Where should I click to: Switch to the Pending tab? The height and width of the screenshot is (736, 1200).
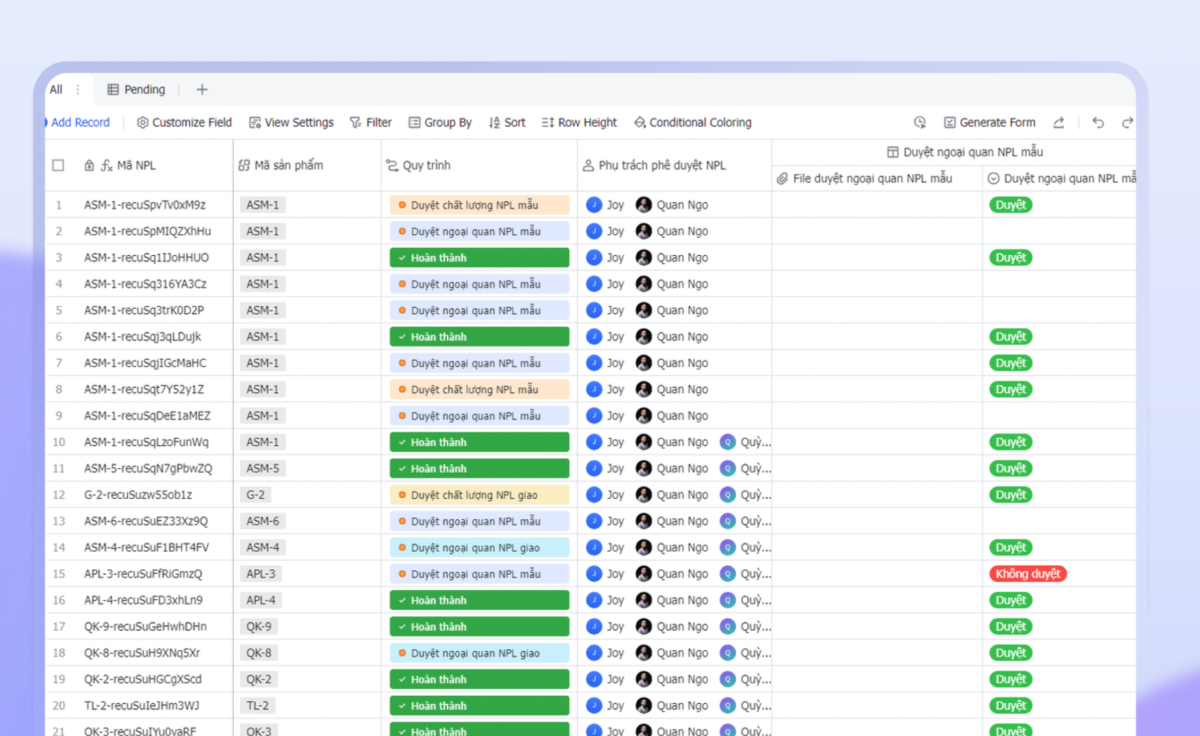(x=136, y=90)
